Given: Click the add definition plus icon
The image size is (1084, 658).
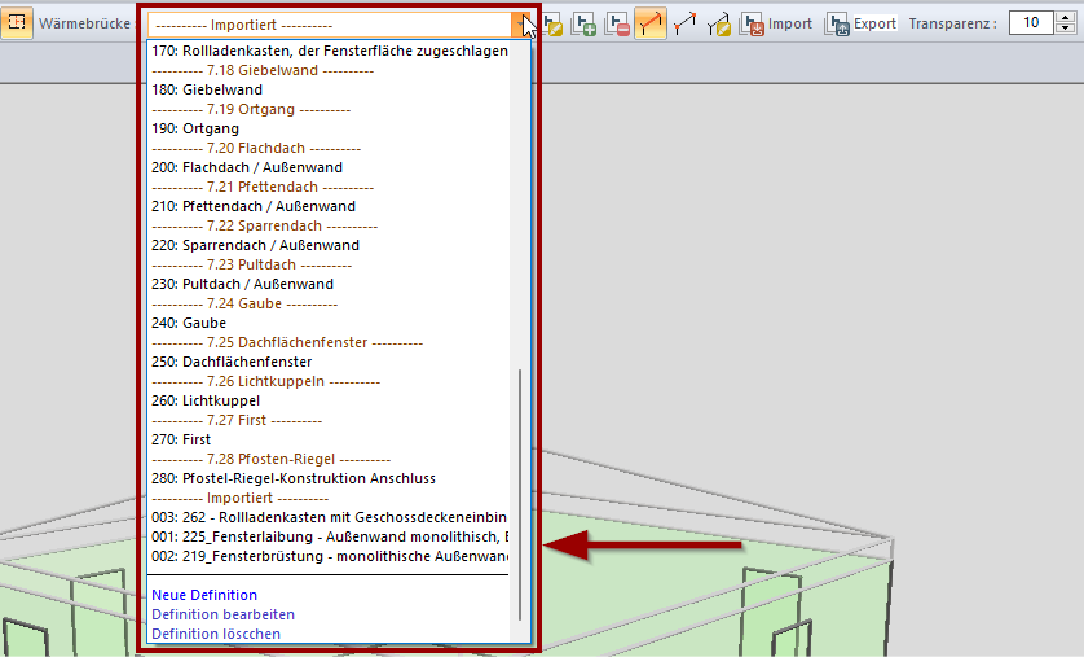Looking at the screenshot, I should pos(584,24).
